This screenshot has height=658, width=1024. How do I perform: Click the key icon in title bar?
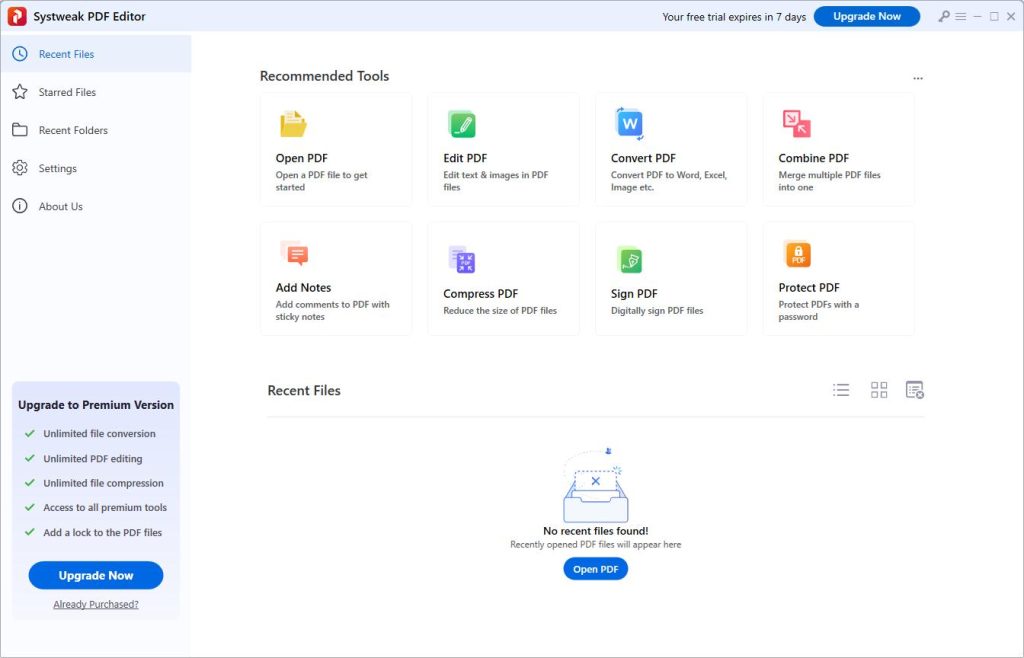tap(944, 16)
